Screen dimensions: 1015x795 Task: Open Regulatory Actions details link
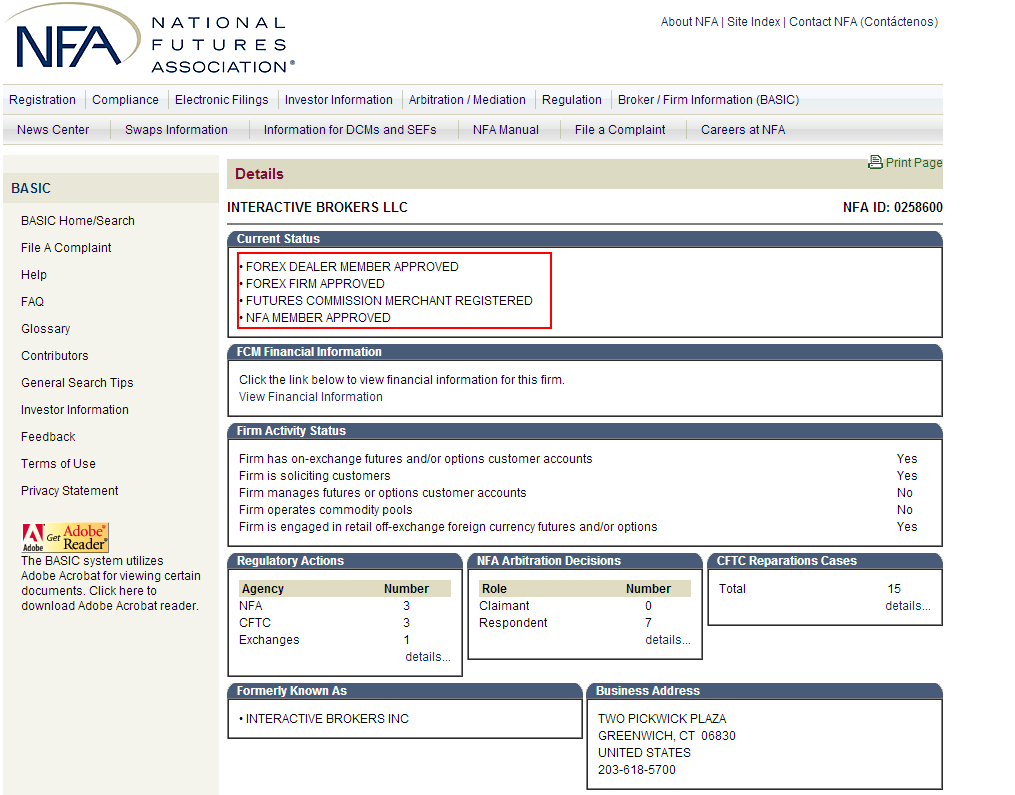point(428,656)
